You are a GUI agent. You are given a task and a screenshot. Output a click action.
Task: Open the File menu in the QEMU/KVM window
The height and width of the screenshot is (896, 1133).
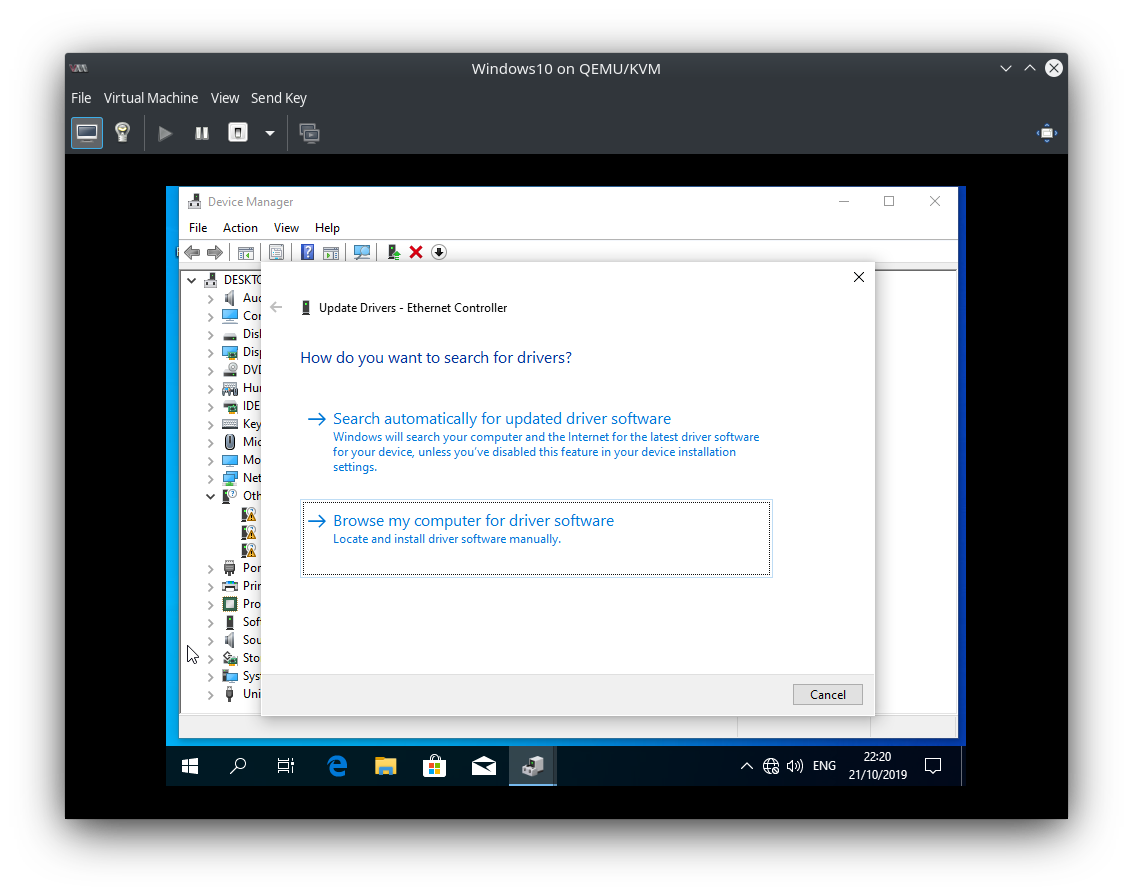pos(81,98)
